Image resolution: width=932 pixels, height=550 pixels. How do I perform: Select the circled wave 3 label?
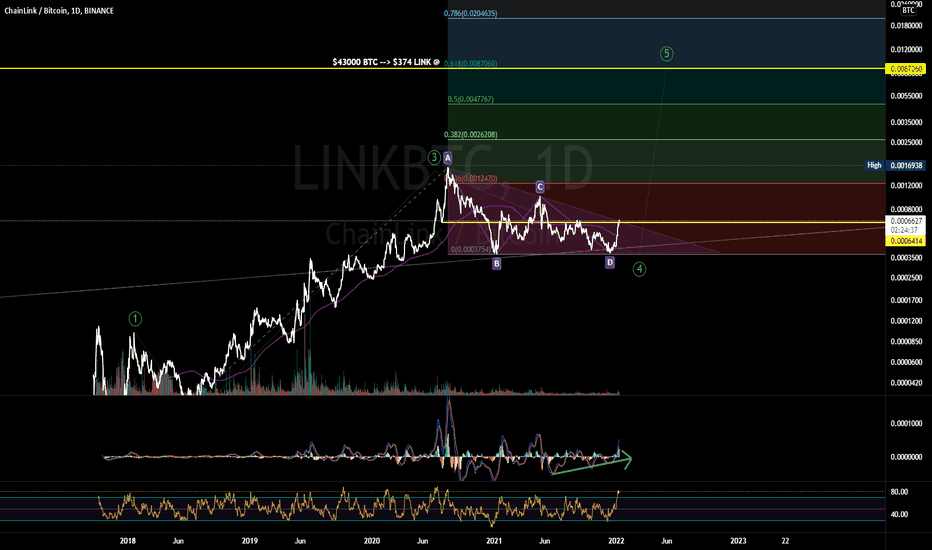click(434, 158)
